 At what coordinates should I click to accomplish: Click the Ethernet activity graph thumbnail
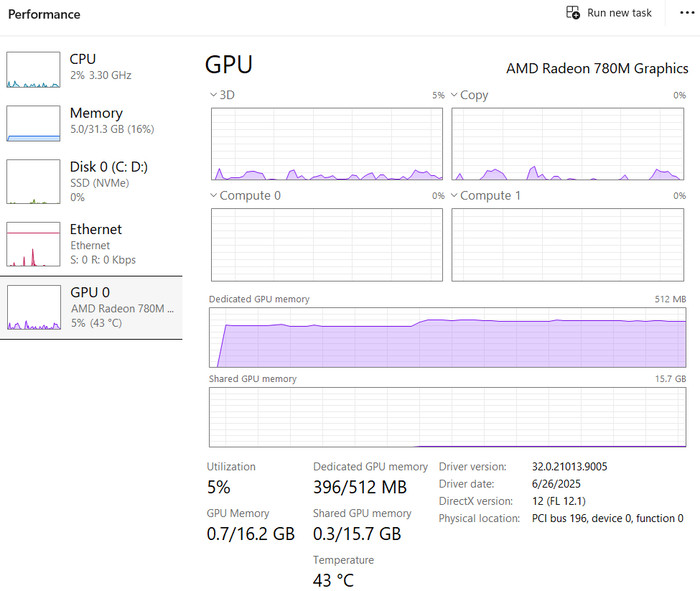click(x=33, y=244)
